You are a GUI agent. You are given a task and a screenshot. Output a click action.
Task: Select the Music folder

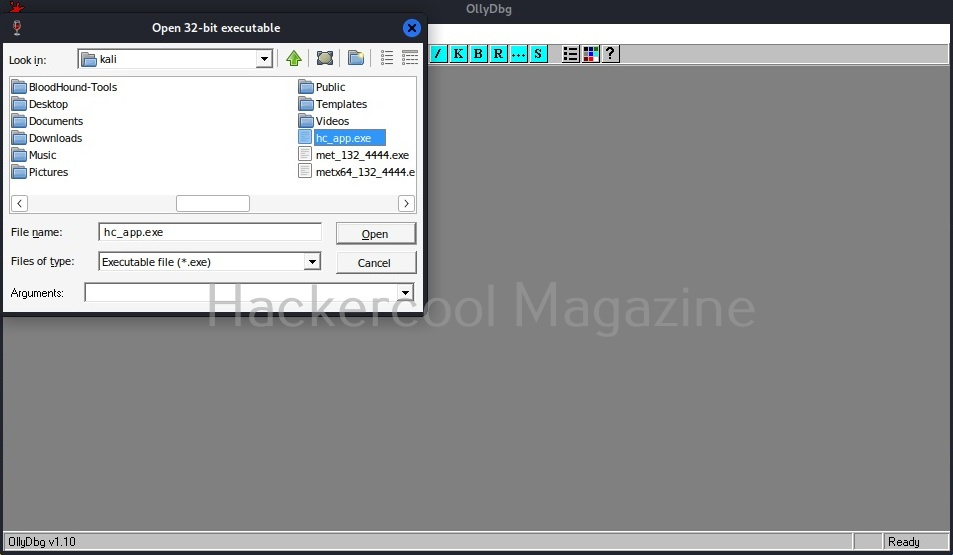[34, 155]
